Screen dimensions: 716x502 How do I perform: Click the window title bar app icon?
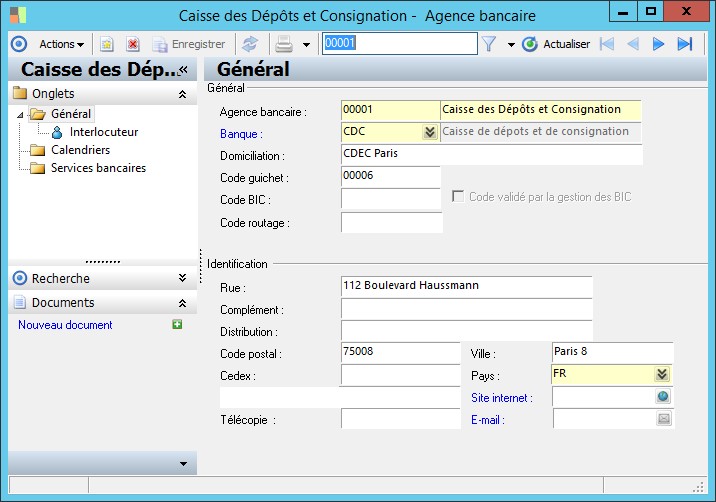point(18,15)
